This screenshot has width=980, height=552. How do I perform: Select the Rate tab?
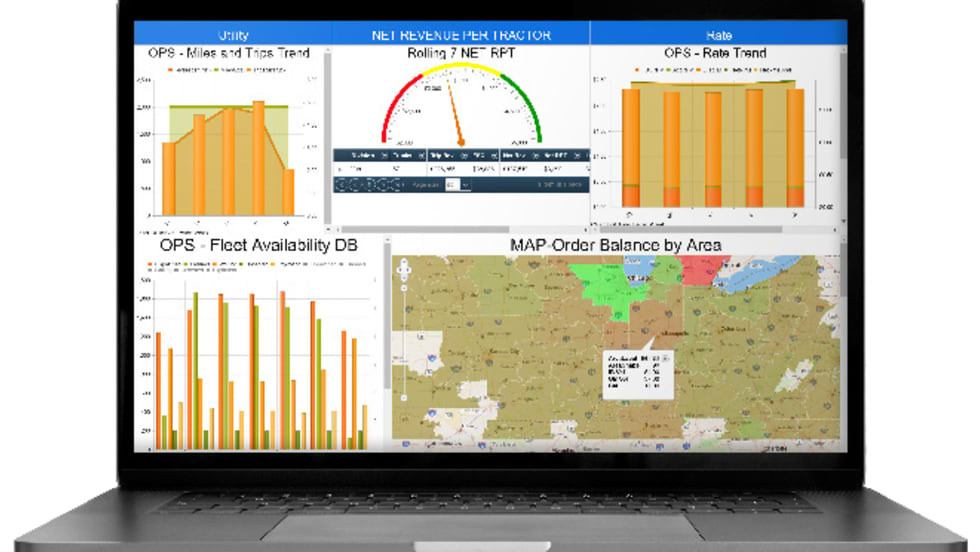pyautogui.click(x=717, y=35)
